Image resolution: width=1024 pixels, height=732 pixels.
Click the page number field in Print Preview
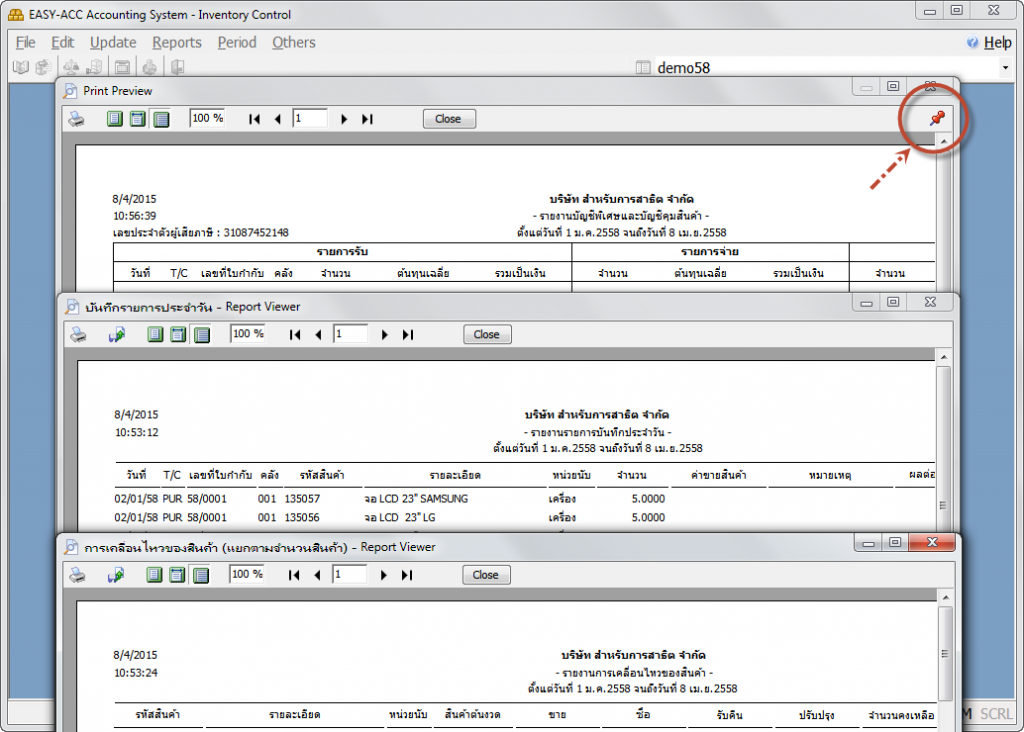click(310, 119)
